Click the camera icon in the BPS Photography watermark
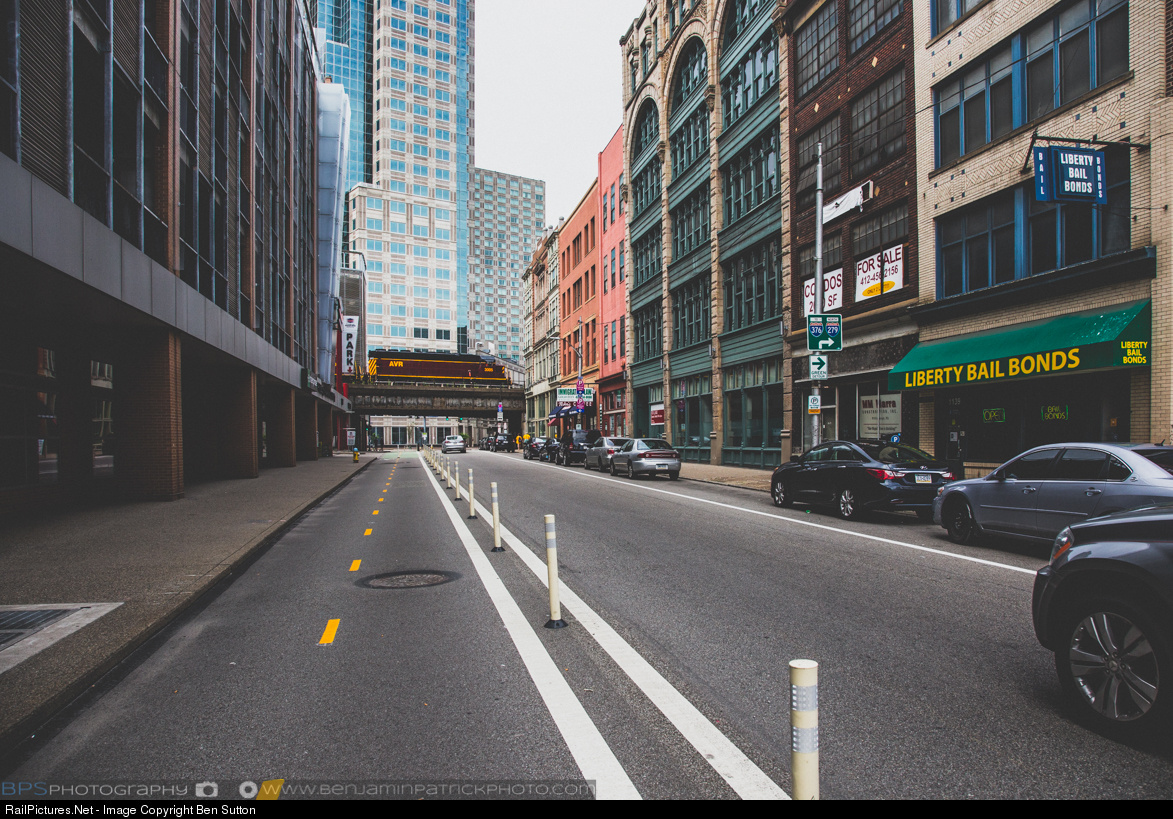Screen dimensions: 1173x819 pyautogui.click(x=207, y=789)
